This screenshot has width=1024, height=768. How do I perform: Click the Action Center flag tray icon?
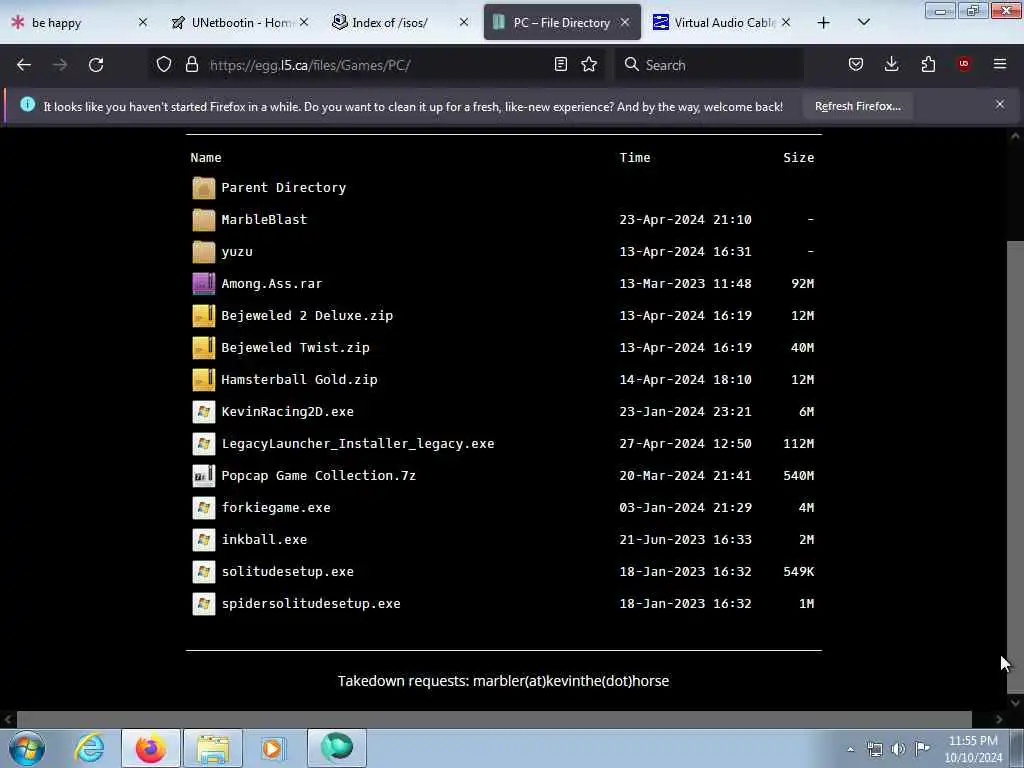coord(922,748)
